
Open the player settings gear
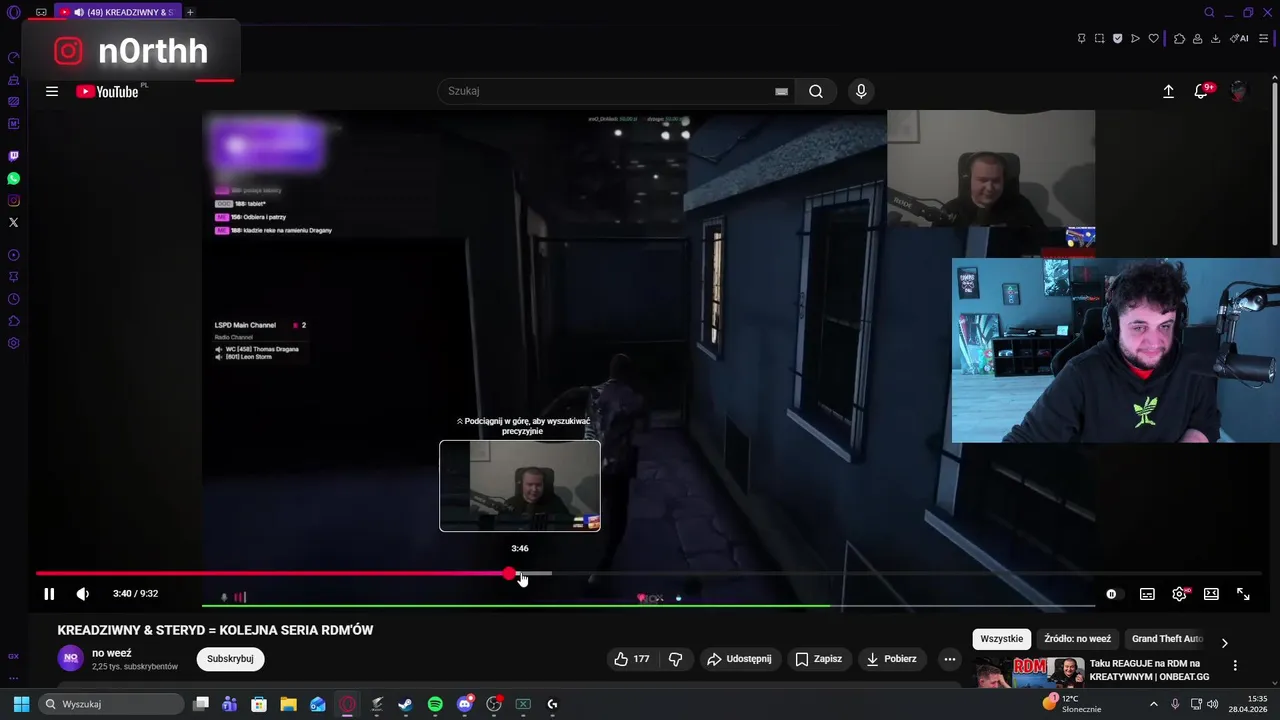pos(1179,594)
